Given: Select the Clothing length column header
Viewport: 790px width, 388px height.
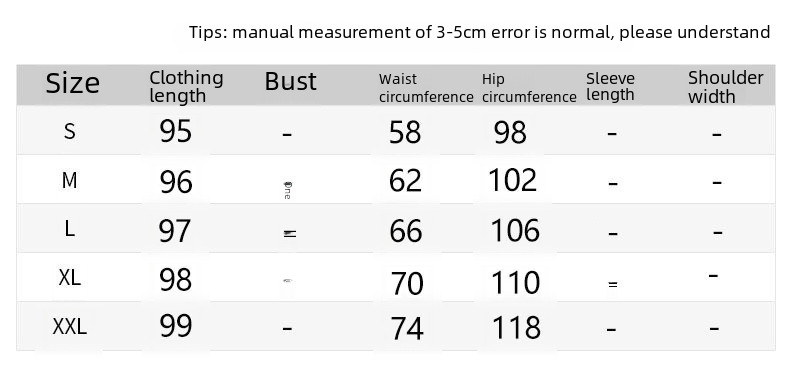Looking at the screenshot, I should pyautogui.click(x=186, y=87).
